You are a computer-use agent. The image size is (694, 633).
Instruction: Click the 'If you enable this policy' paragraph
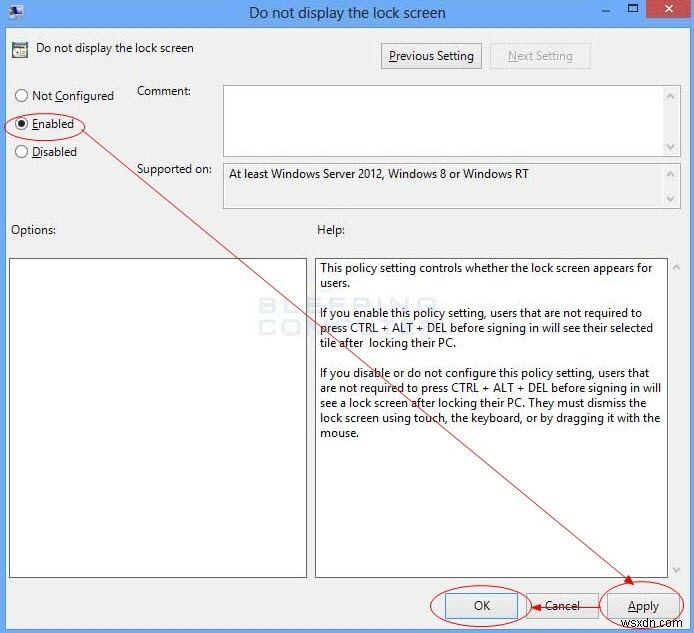(486, 328)
